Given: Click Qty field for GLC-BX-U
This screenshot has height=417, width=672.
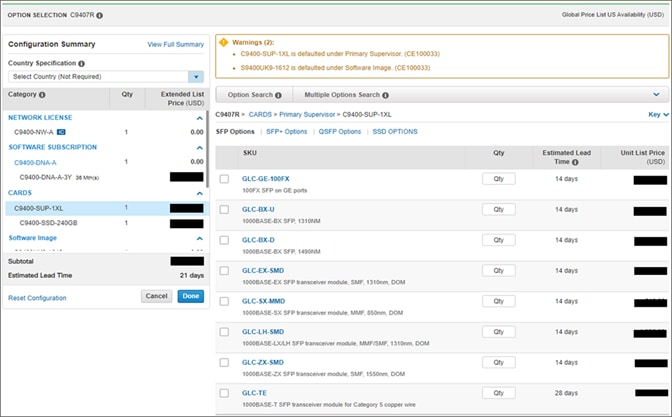Looking at the screenshot, I should 499,209.
